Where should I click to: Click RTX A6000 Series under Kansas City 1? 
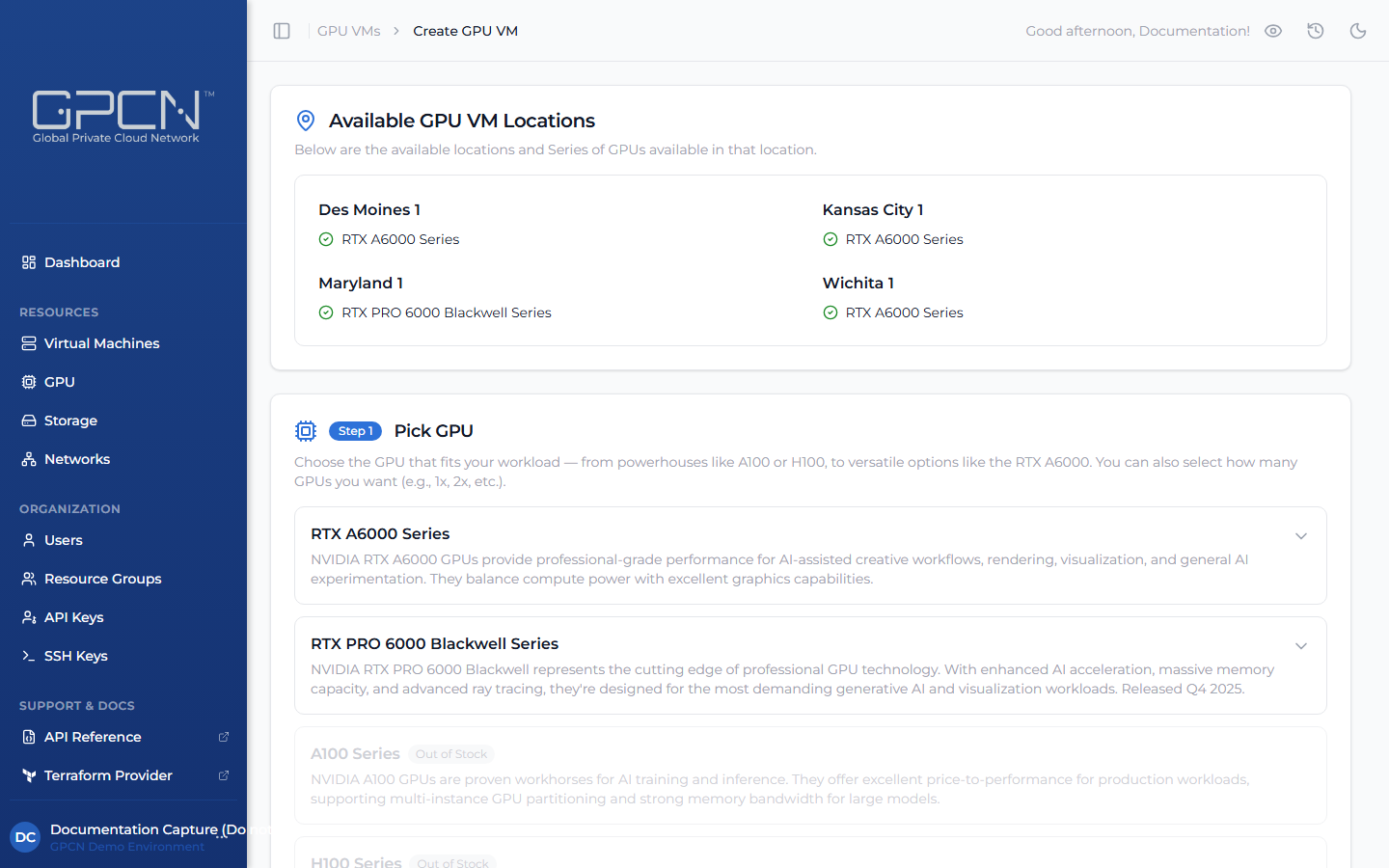coord(905,239)
